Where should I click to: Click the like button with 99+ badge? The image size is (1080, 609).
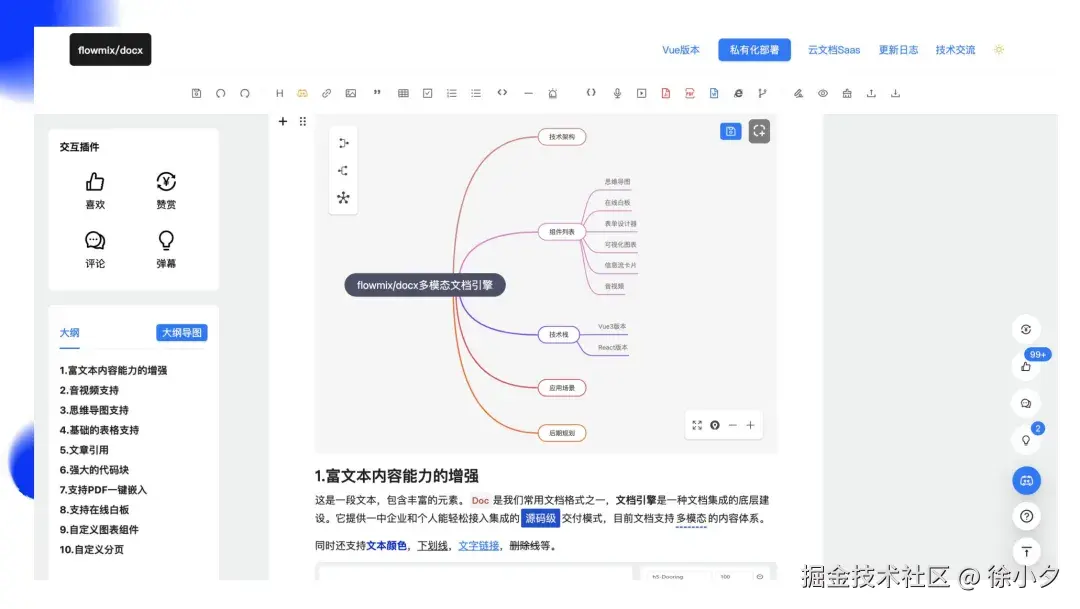pos(1026,366)
